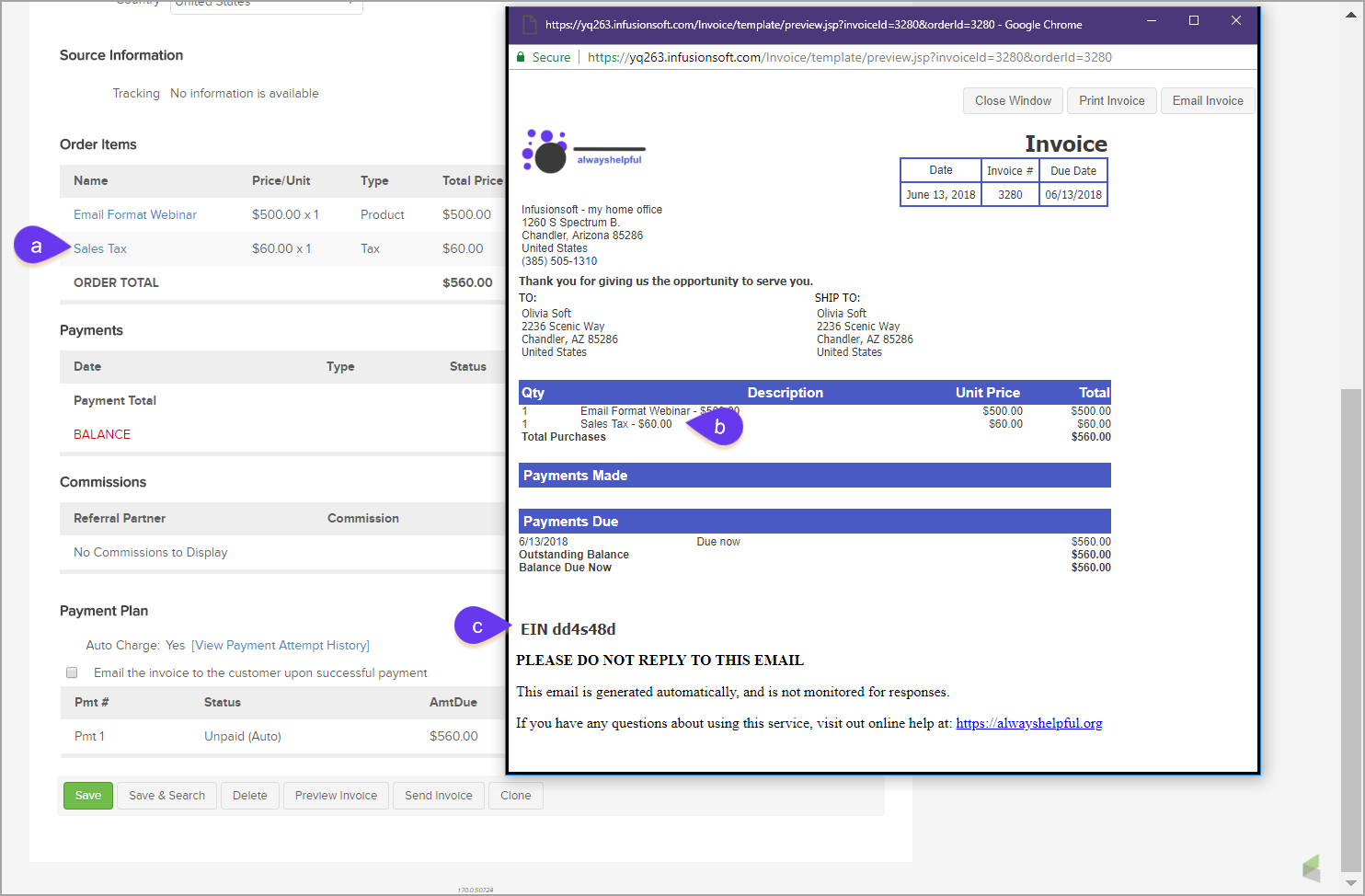
Task: Click the Payments Due section header
Action: click(x=815, y=522)
